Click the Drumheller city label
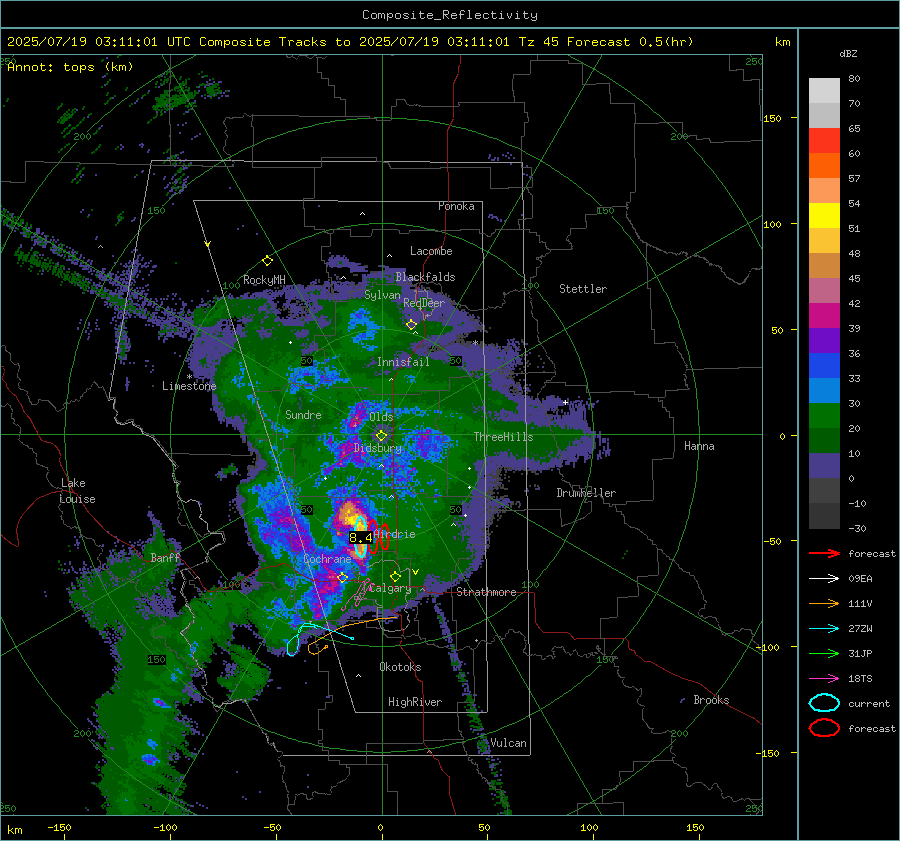The image size is (900, 841). tap(586, 493)
